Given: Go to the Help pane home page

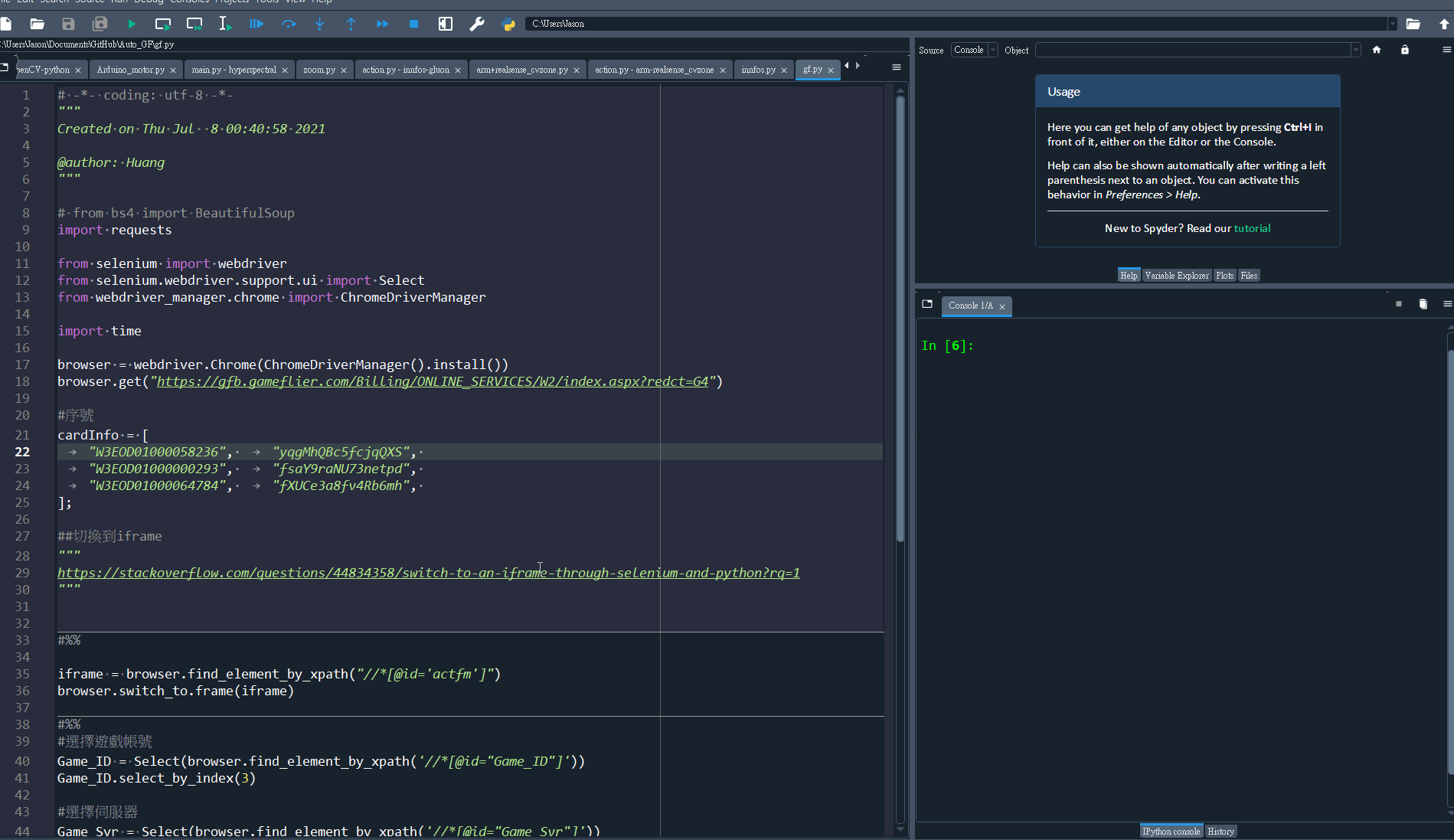Looking at the screenshot, I should tap(1376, 49).
